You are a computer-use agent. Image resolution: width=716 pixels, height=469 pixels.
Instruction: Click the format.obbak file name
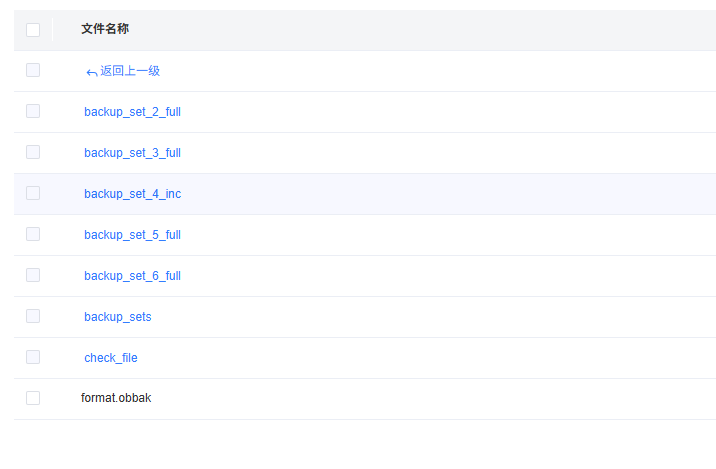click(x=116, y=398)
